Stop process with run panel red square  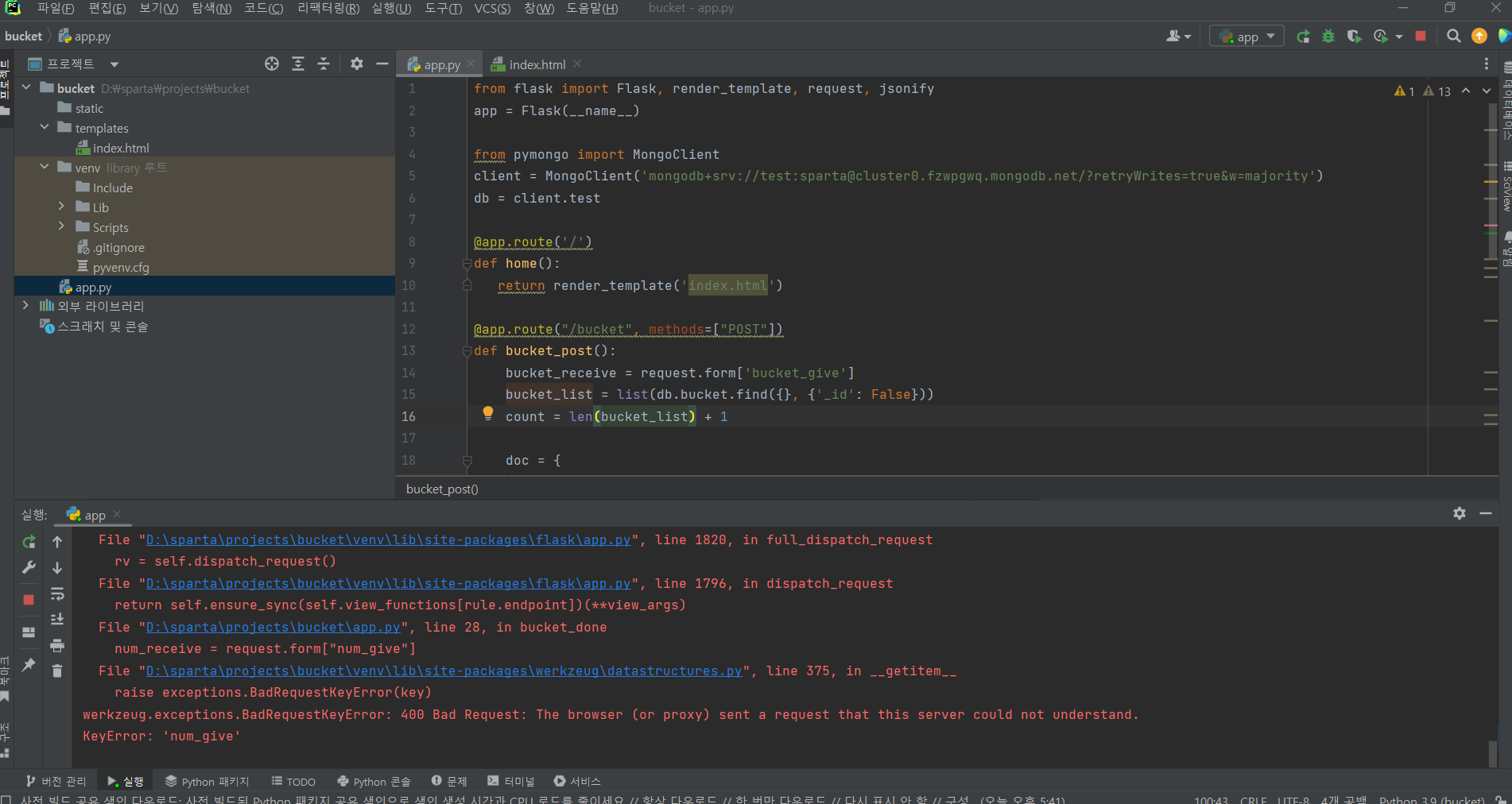29,600
